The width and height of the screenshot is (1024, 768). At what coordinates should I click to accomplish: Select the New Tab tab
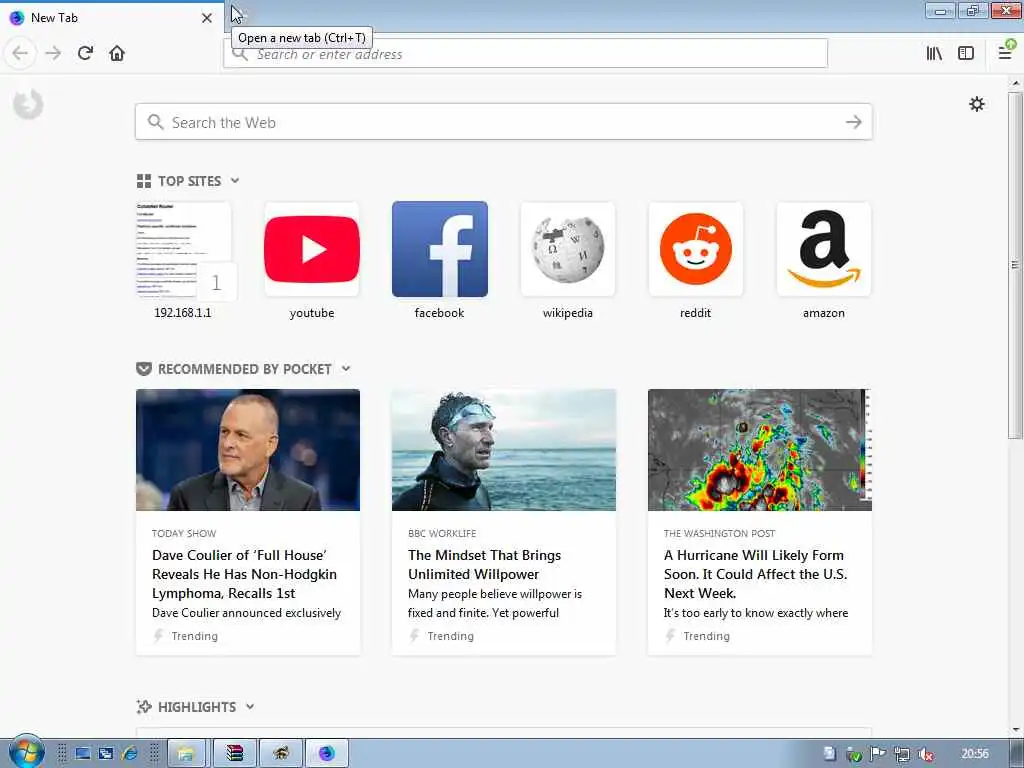click(111, 18)
